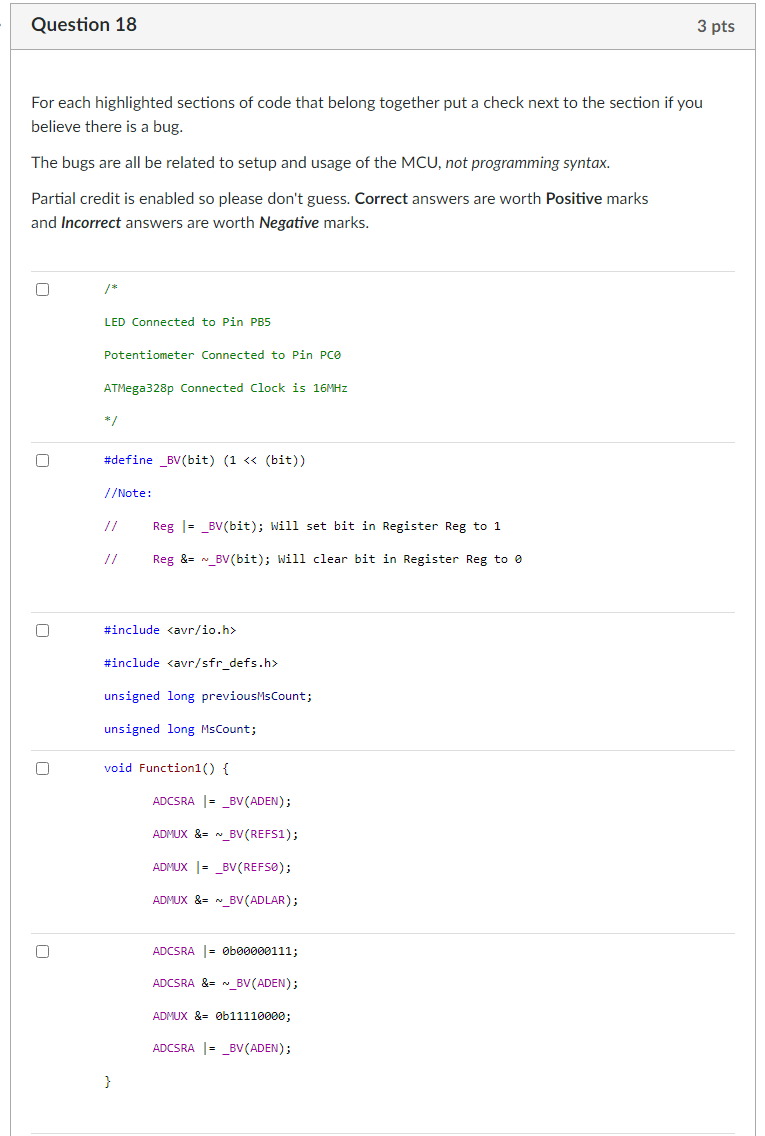The height and width of the screenshot is (1136, 765).
Task: Mark the #include section as containing a bug
Action: point(41,629)
